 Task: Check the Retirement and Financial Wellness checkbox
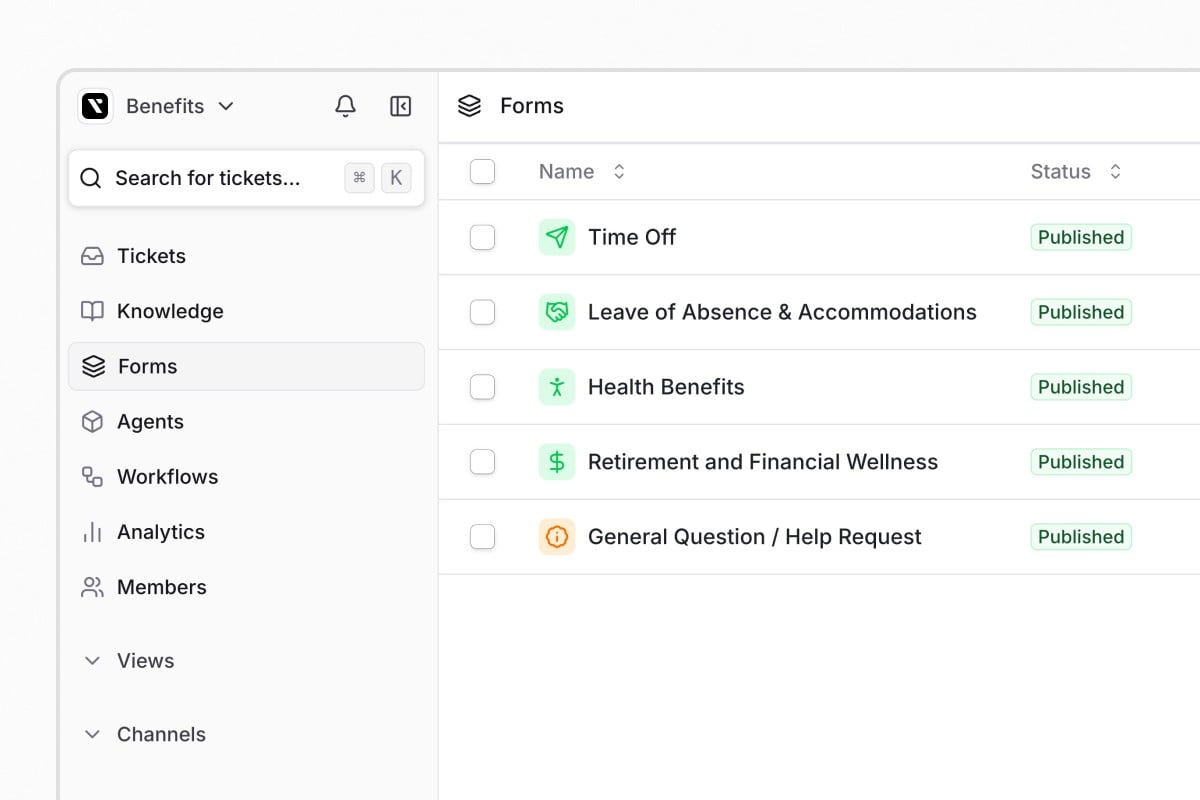tap(483, 462)
